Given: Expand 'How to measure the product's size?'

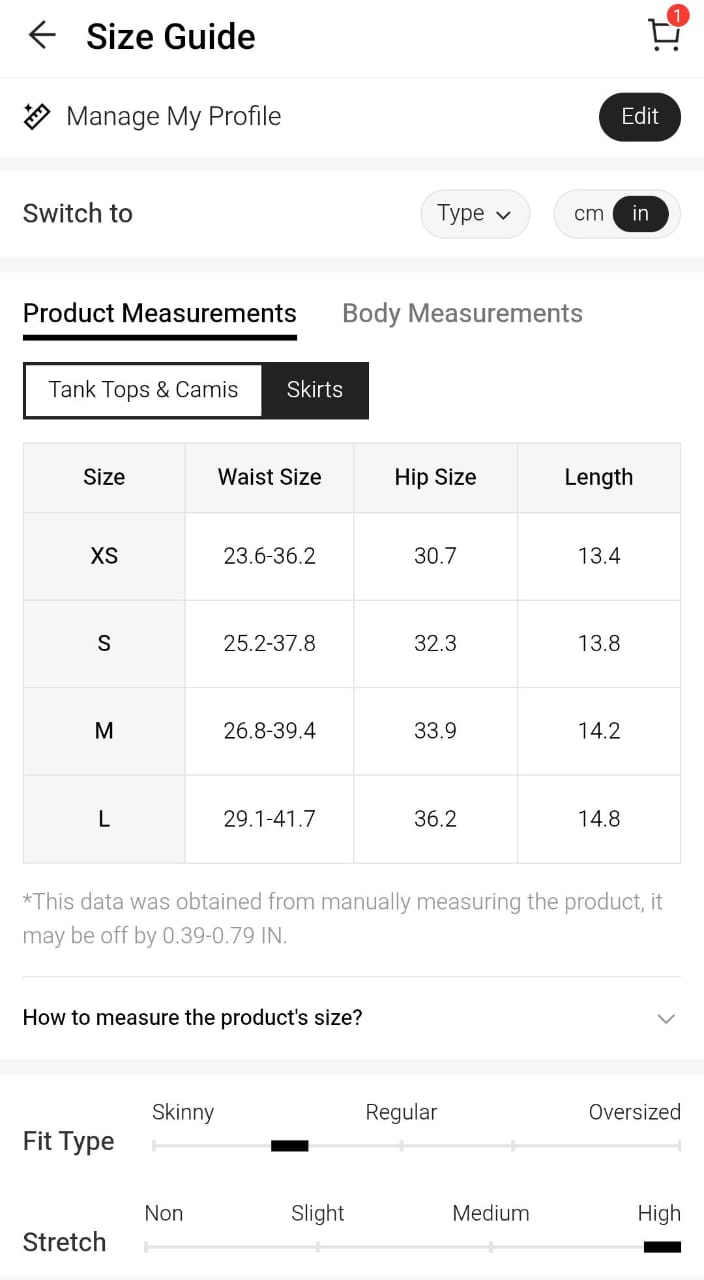Looking at the screenshot, I should tap(192, 1018).
